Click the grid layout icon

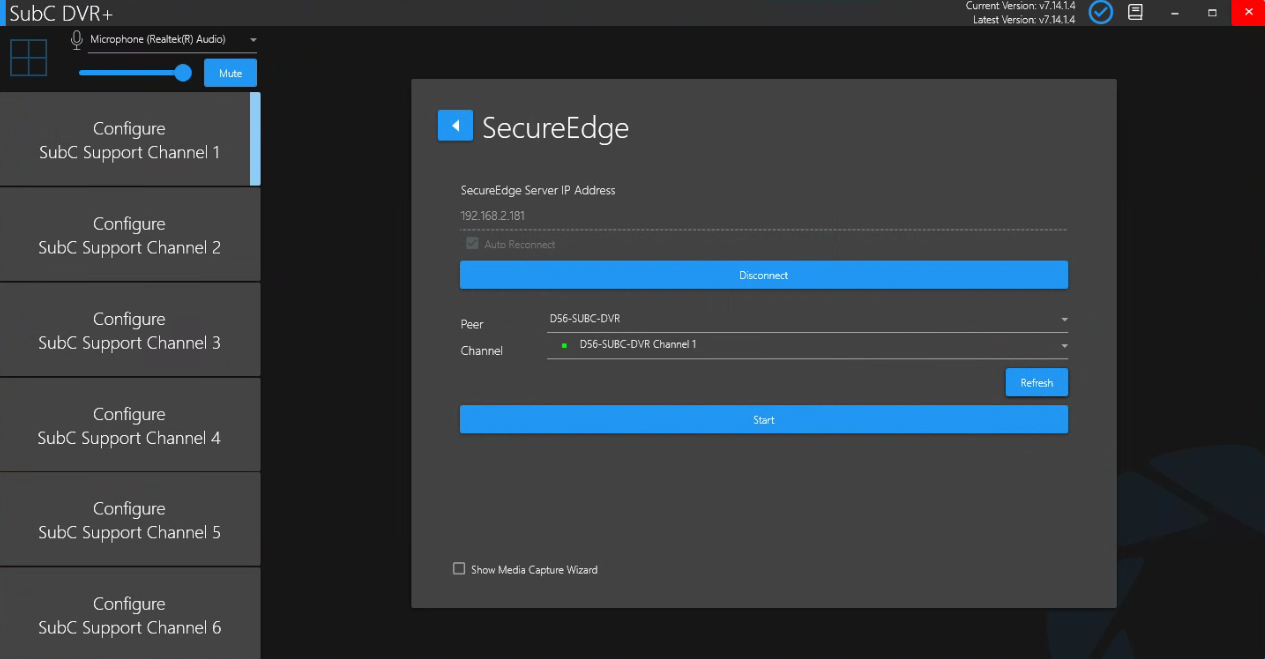(x=29, y=58)
